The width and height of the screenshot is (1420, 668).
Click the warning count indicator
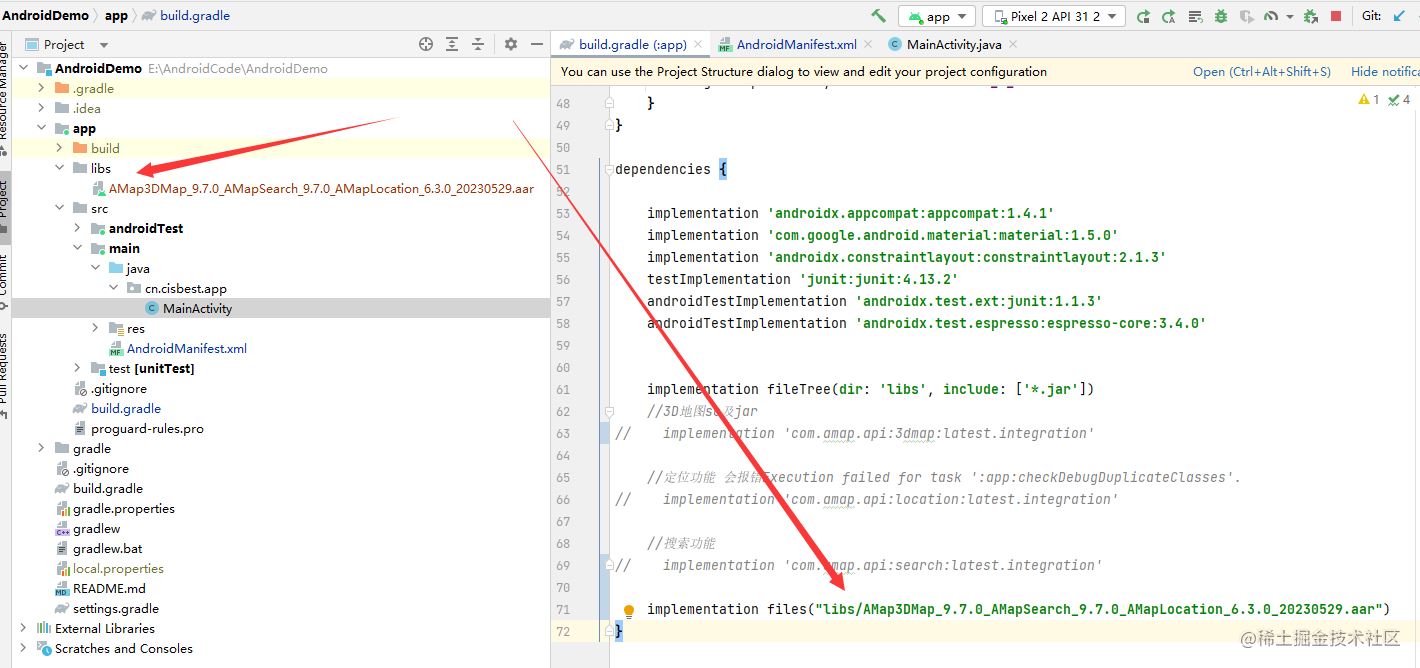click(1369, 100)
